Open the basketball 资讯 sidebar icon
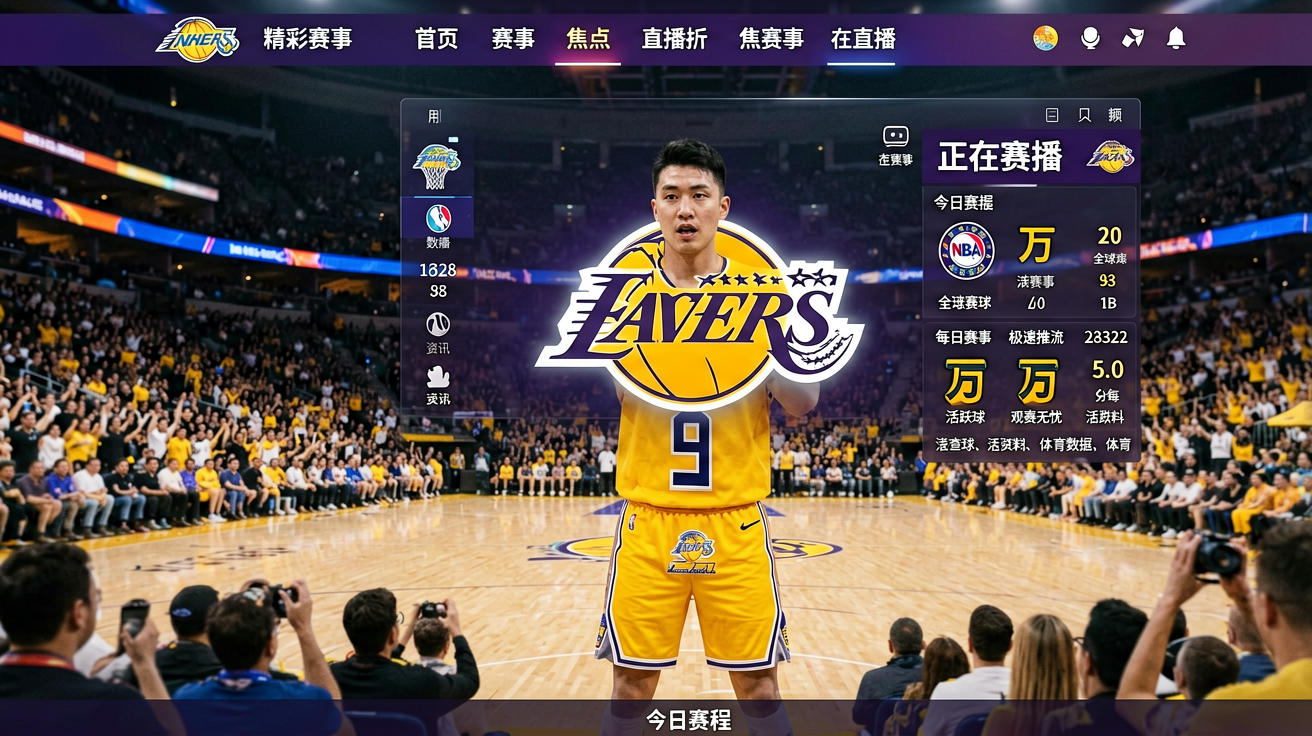Screen dimensions: 1312x736 point(438,324)
